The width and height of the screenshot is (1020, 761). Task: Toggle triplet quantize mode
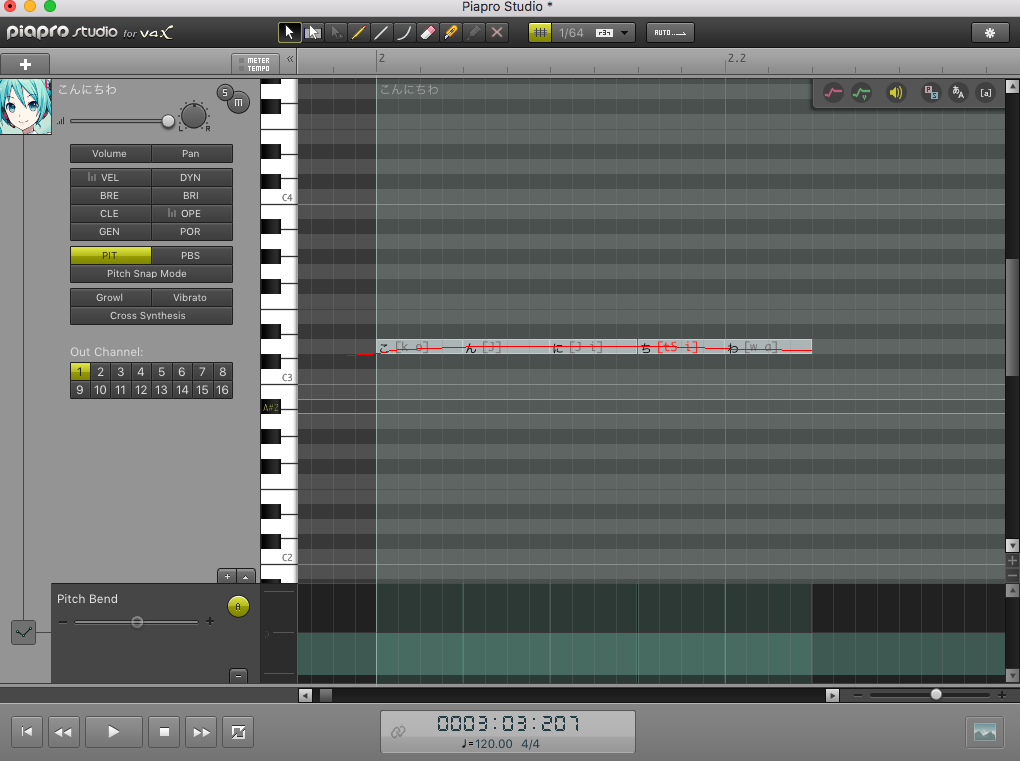click(x=604, y=33)
